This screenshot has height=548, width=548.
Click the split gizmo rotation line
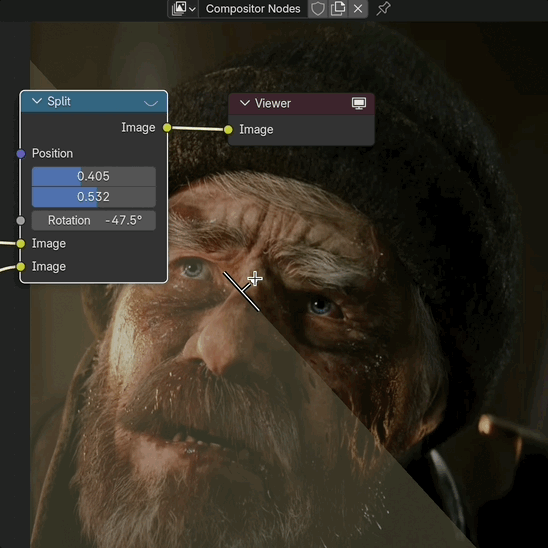click(241, 292)
